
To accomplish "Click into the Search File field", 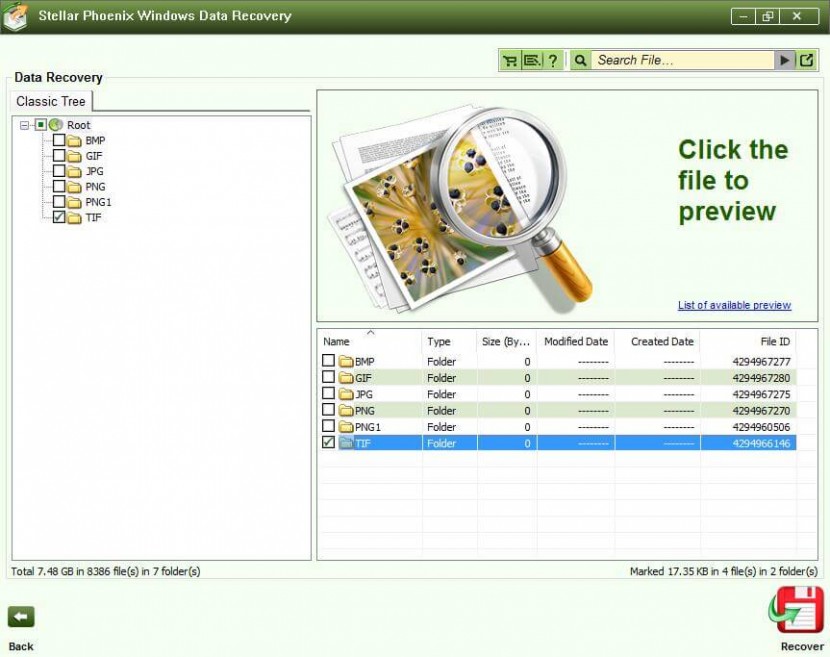I will click(x=682, y=60).
